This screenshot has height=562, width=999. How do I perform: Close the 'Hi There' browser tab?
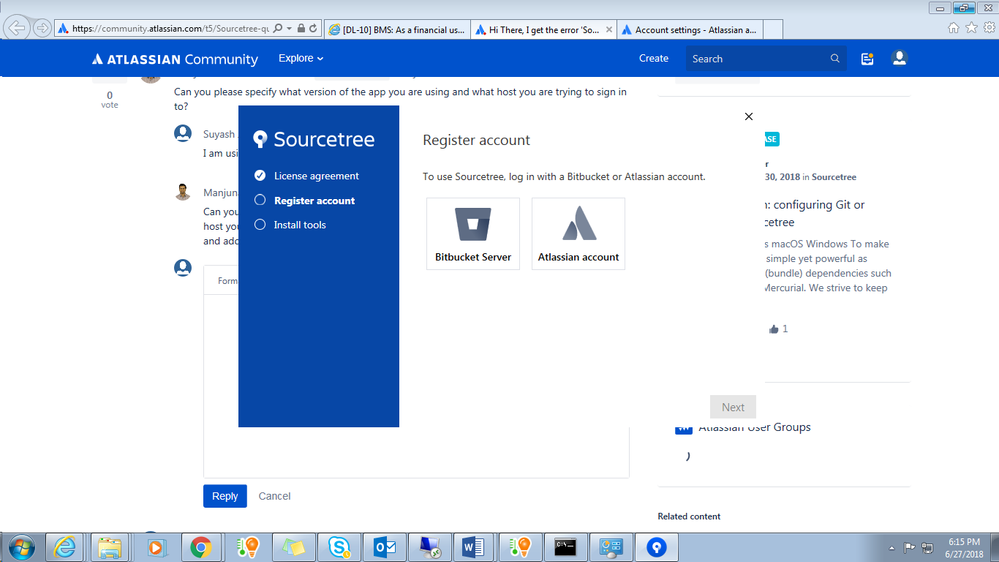pyautogui.click(x=609, y=29)
